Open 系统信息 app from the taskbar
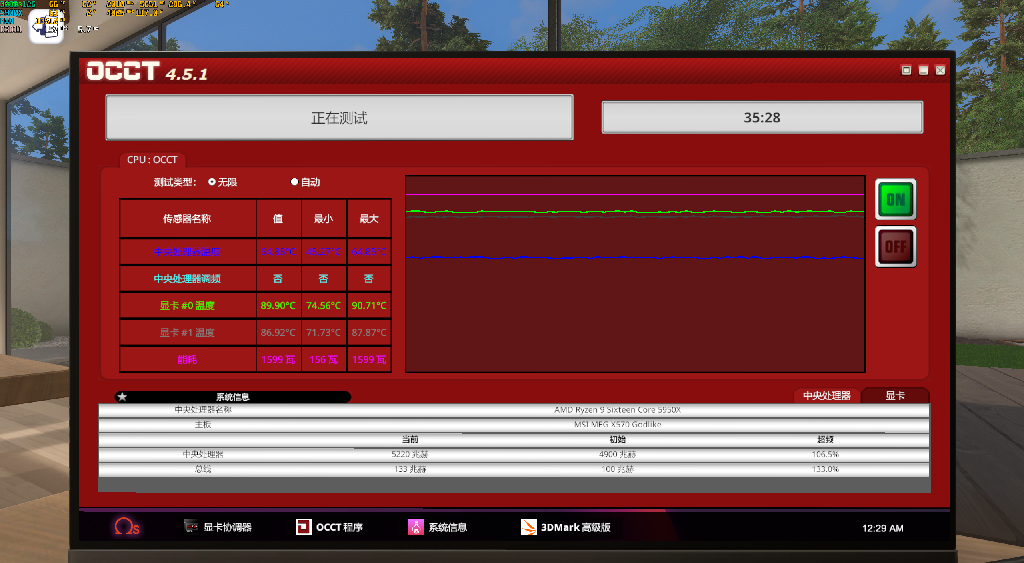 (438, 527)
